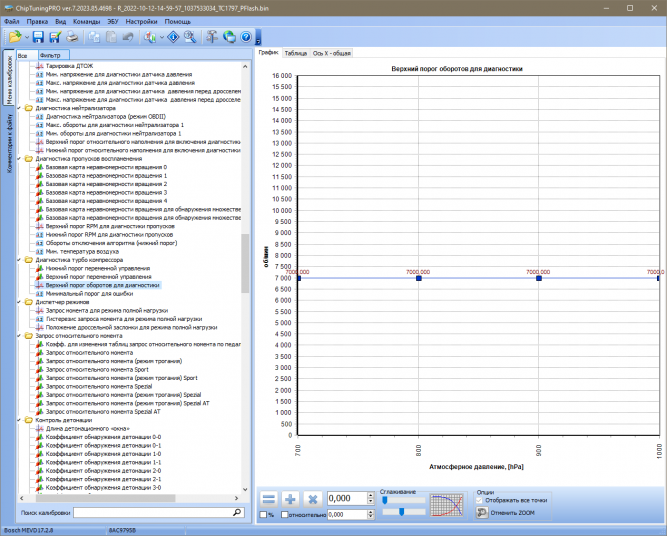
Task: Open the 'Комментарии к файлу' side tab
Action: (x=9, y=143)
